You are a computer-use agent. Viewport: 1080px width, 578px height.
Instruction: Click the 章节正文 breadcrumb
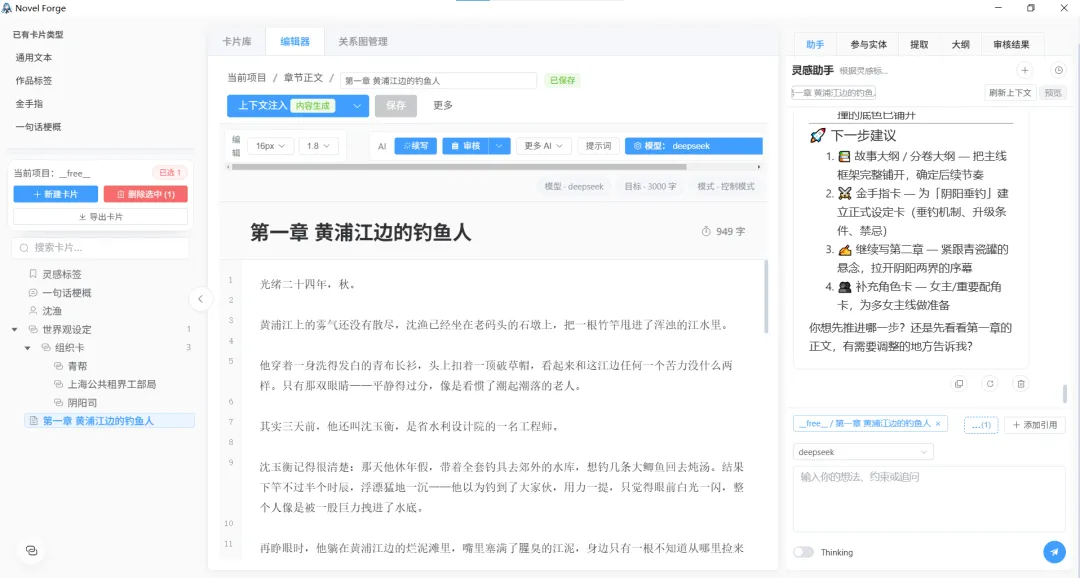(303, 78)
